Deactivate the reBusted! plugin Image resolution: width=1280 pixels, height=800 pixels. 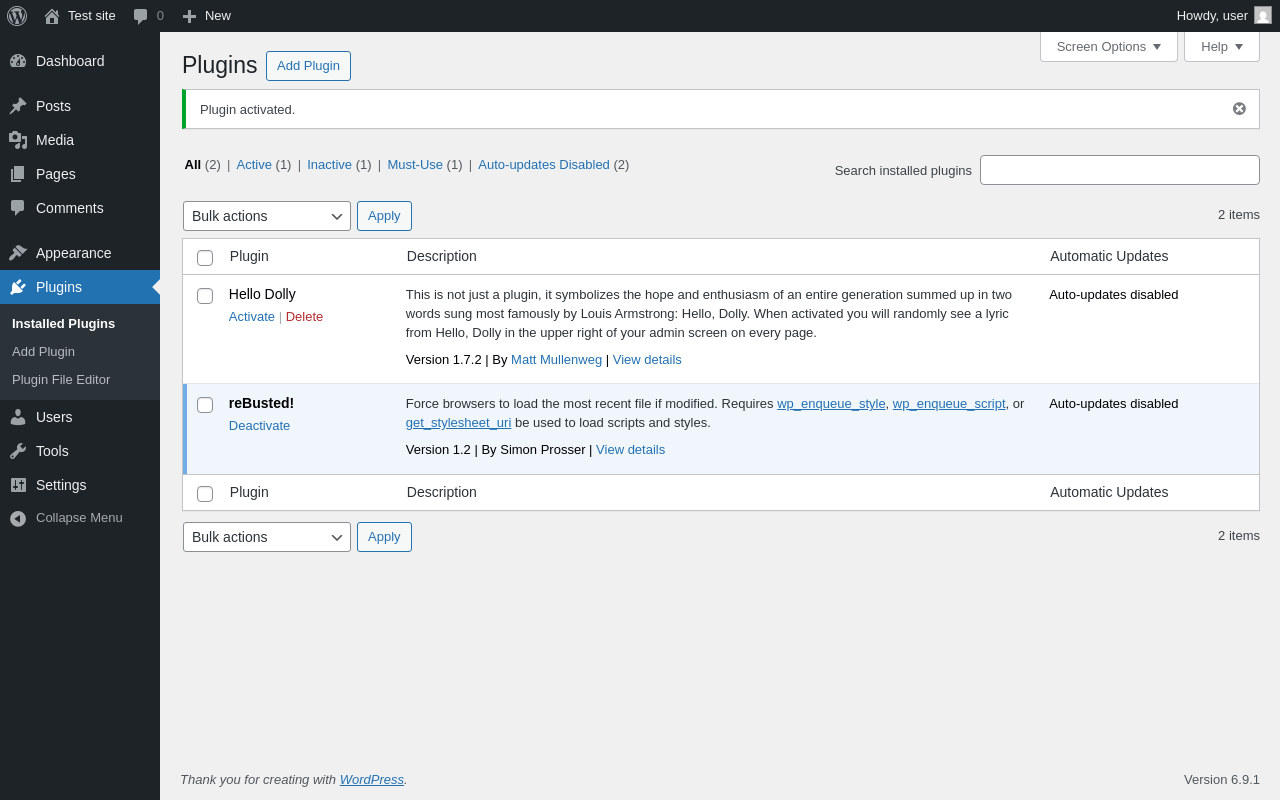259,425
